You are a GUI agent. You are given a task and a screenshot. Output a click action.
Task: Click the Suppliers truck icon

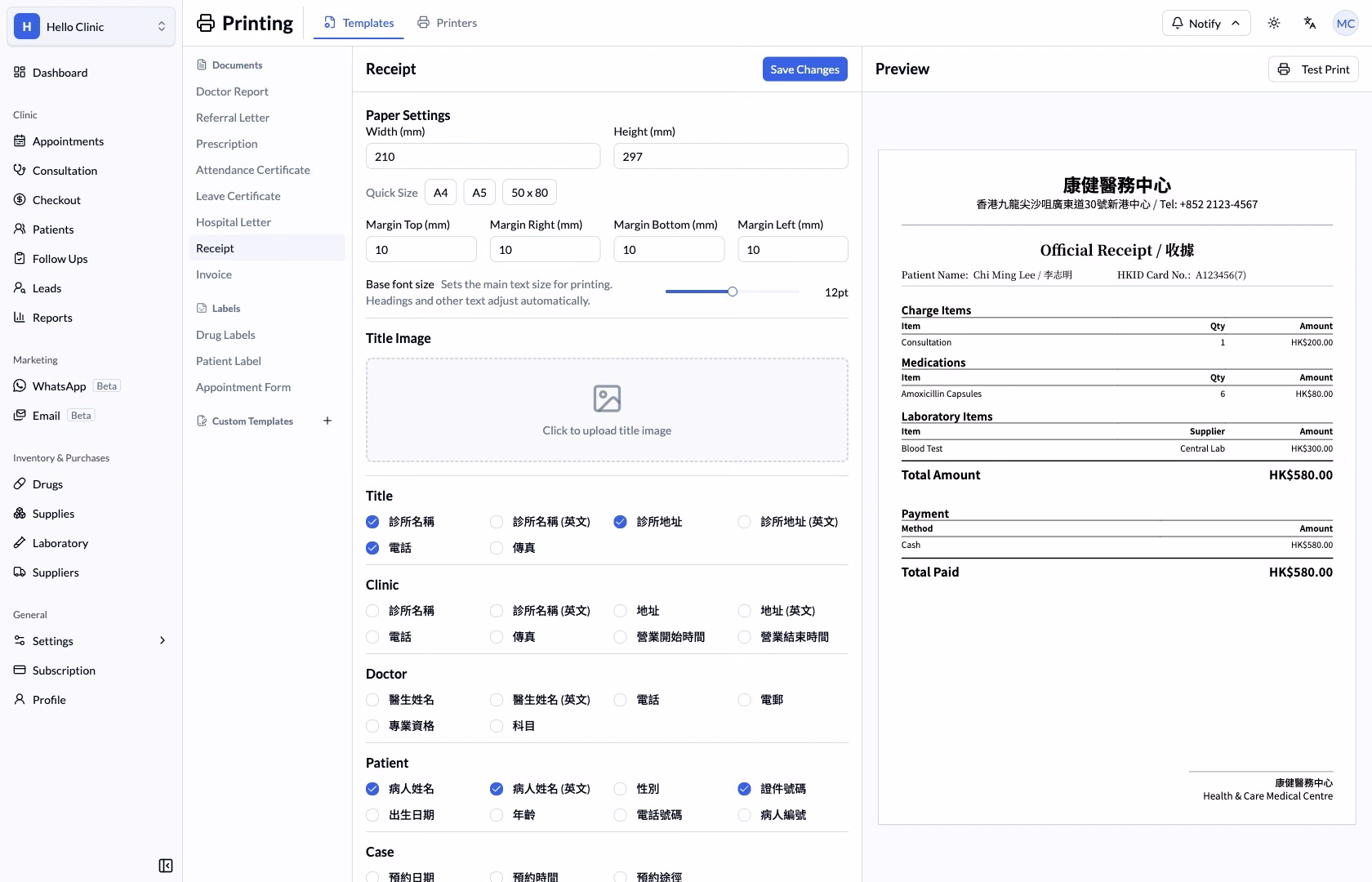point(20,572)
